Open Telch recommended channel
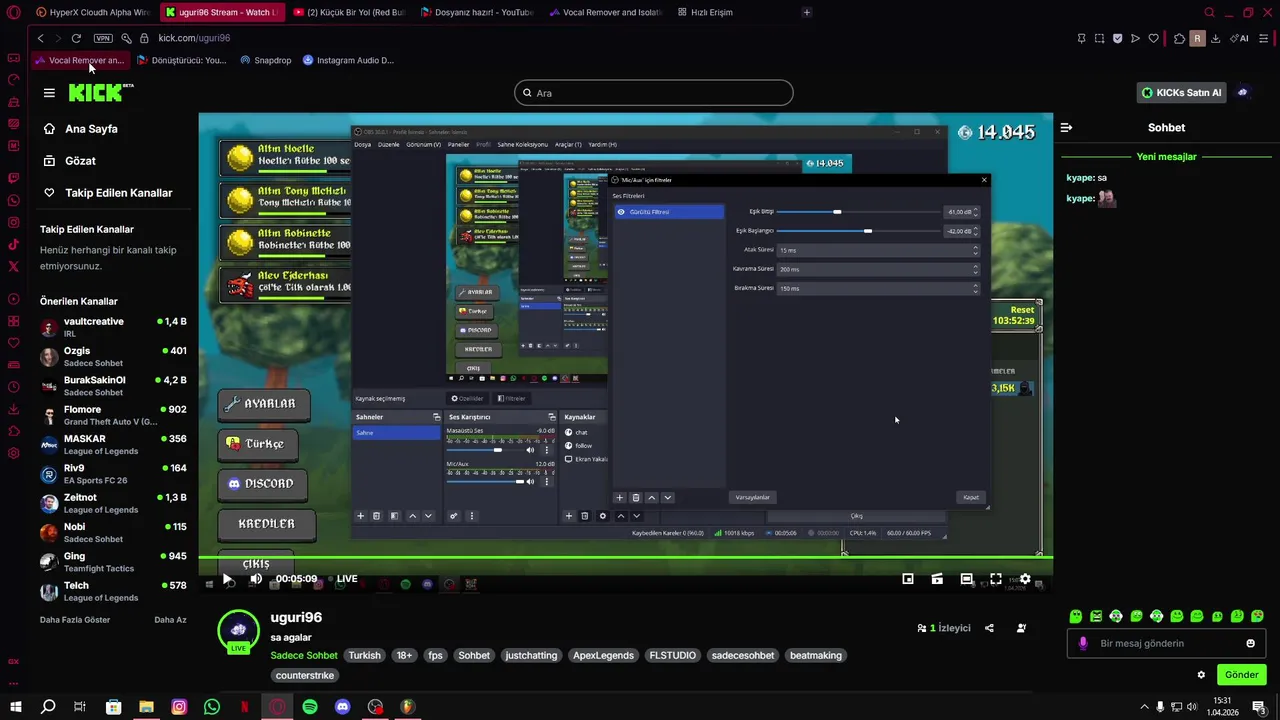The image size is (1280, 720). coord(113,591)
